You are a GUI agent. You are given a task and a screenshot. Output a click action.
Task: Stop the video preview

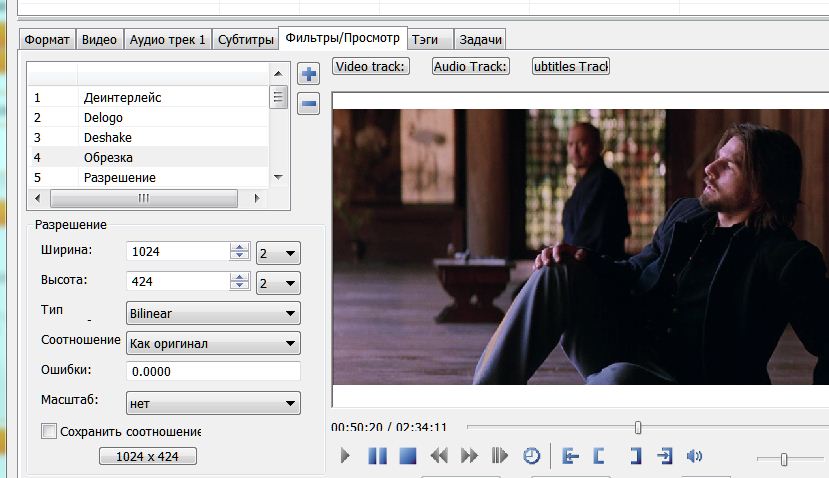pos(408,455)
